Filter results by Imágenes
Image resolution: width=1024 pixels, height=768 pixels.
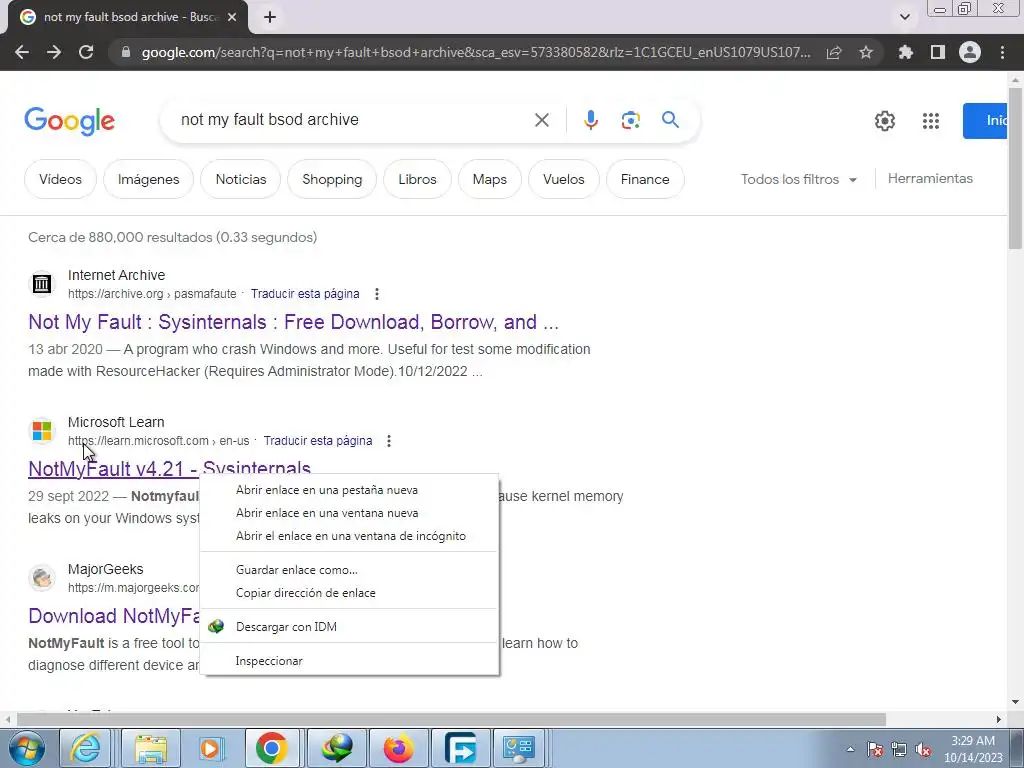click(148, 179)
